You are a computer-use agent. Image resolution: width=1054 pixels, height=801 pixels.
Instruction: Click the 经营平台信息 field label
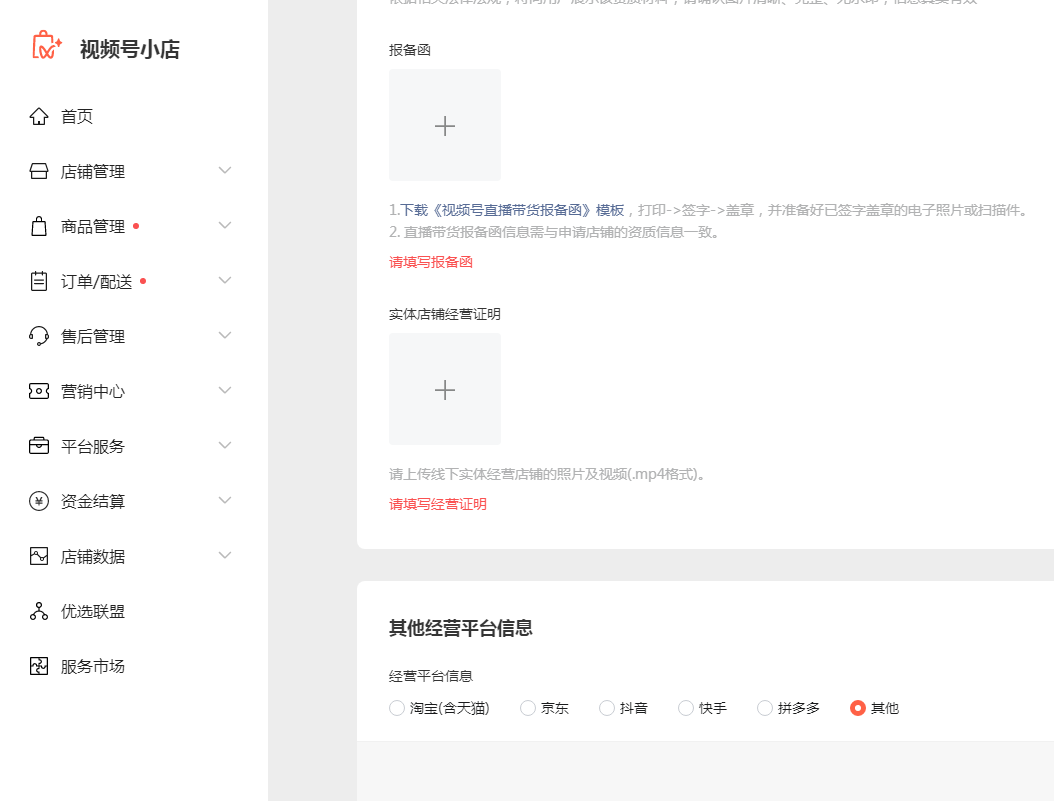(x=431, y=676)
